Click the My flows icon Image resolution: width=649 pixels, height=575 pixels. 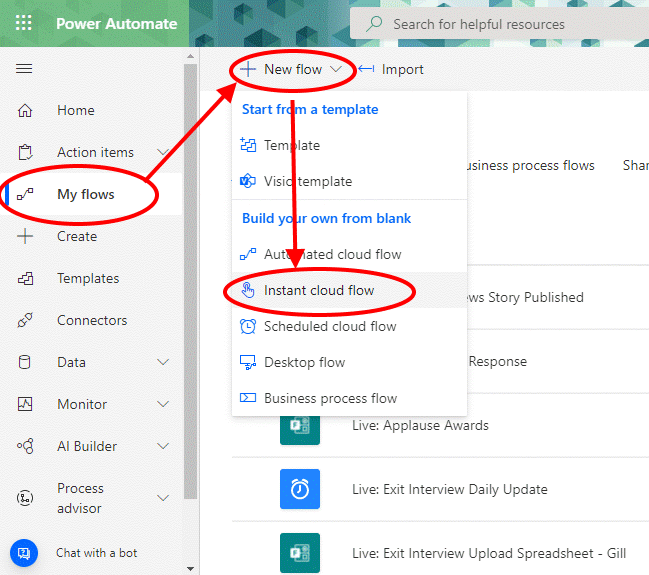point(25,194)
